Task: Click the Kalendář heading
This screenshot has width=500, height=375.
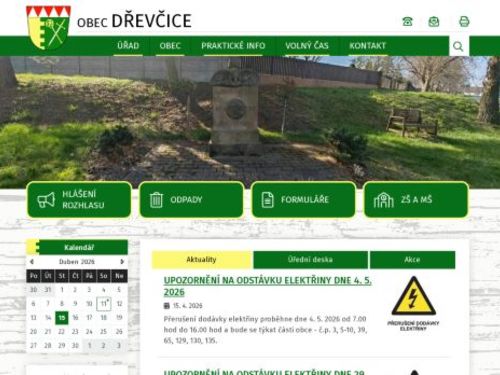Action: (79, 247)
